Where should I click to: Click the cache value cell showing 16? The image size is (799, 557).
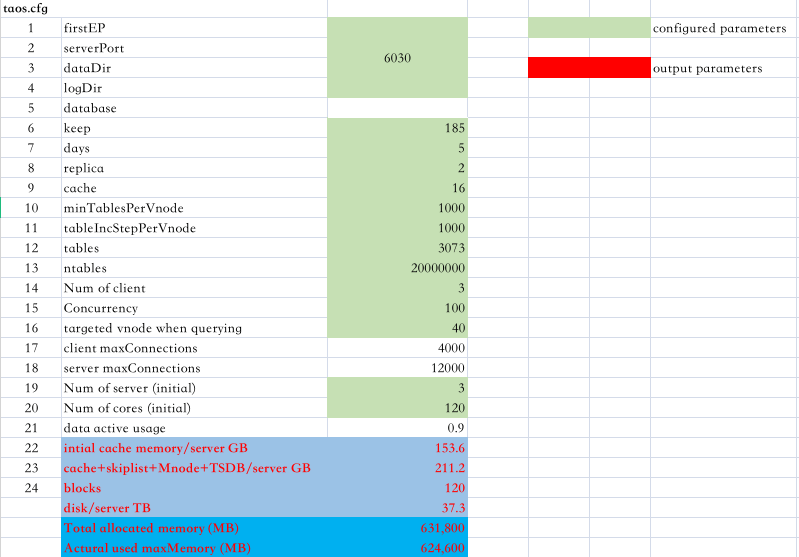pos(397,188)
